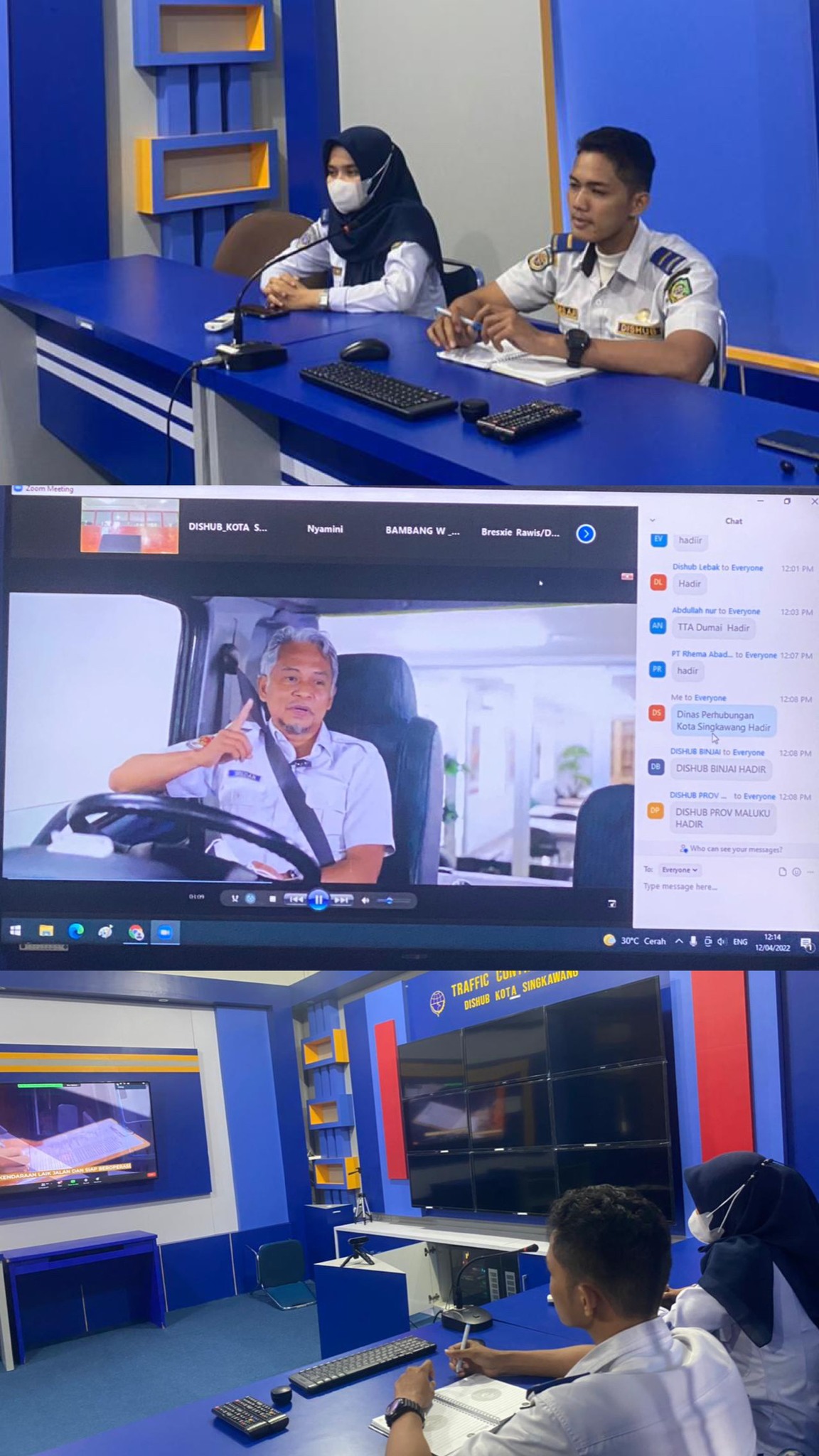
Task: Toggle repeat in the media player controls
Action: [x=250, y=899]
